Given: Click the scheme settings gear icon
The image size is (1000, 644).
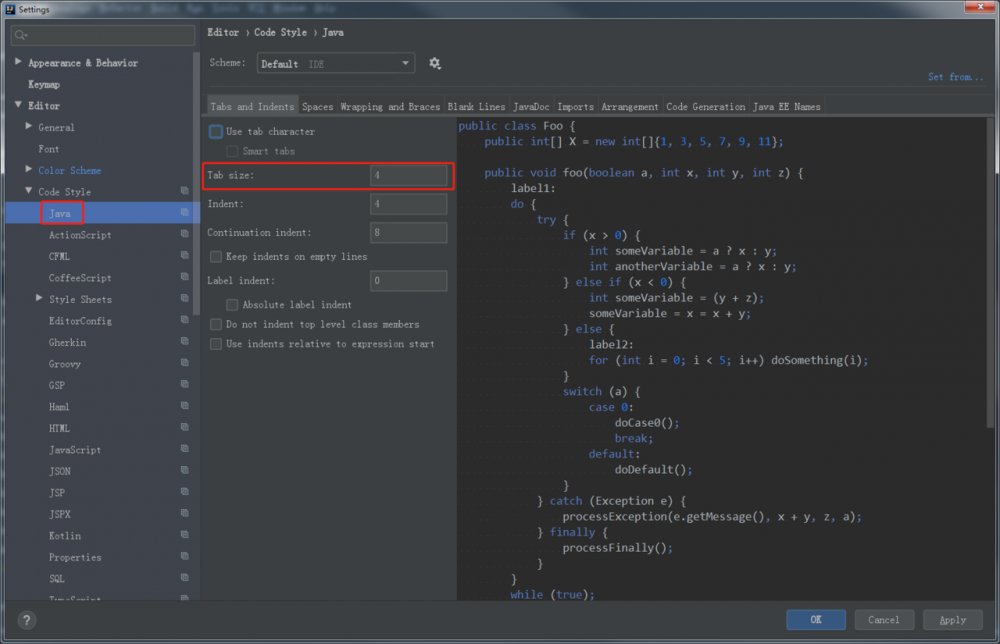Looking at the screenshot, I should click(x=435, y=63).
